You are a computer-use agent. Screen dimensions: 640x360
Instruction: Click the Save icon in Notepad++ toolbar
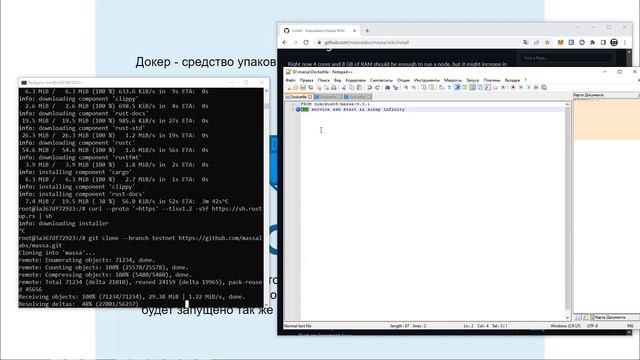point(303,87)
